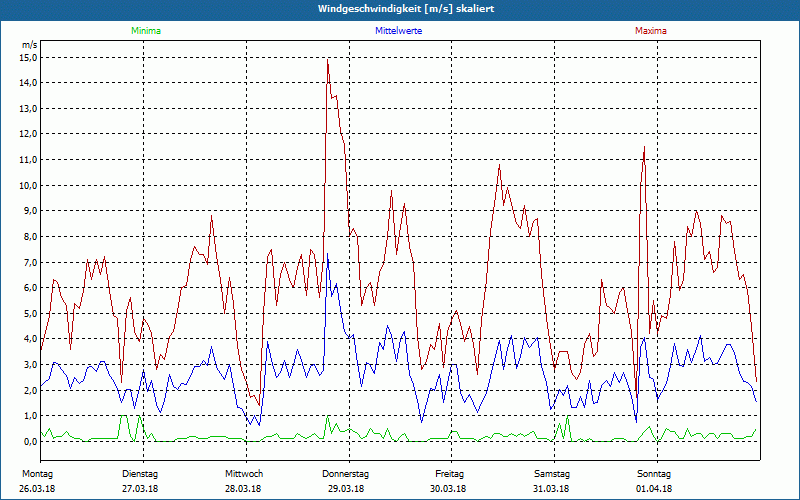Click the chart title Windgeschwindigkeit [m/s] skaliert
The image size is (800, 500).
(x=406, y=9)
